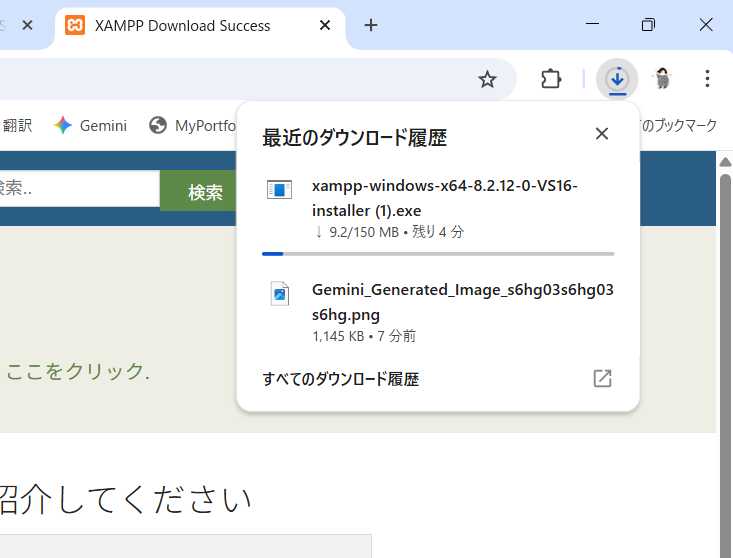Screen dimensions: 733x558
Task: Click the xampp download progress bar
Action: tap(438, 254)
